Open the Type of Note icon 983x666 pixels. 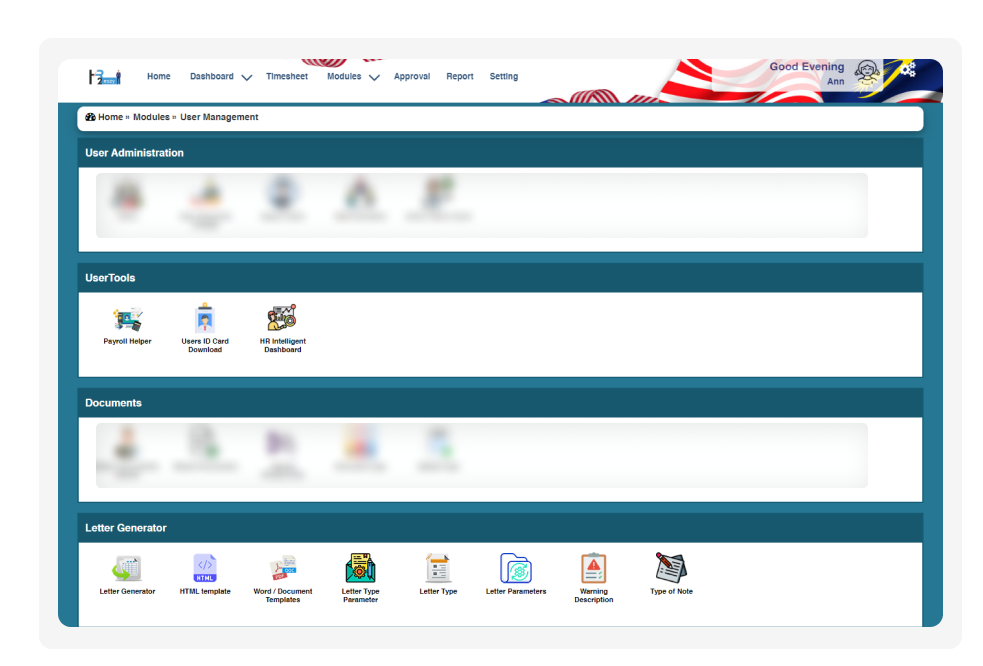coord(671,569)
